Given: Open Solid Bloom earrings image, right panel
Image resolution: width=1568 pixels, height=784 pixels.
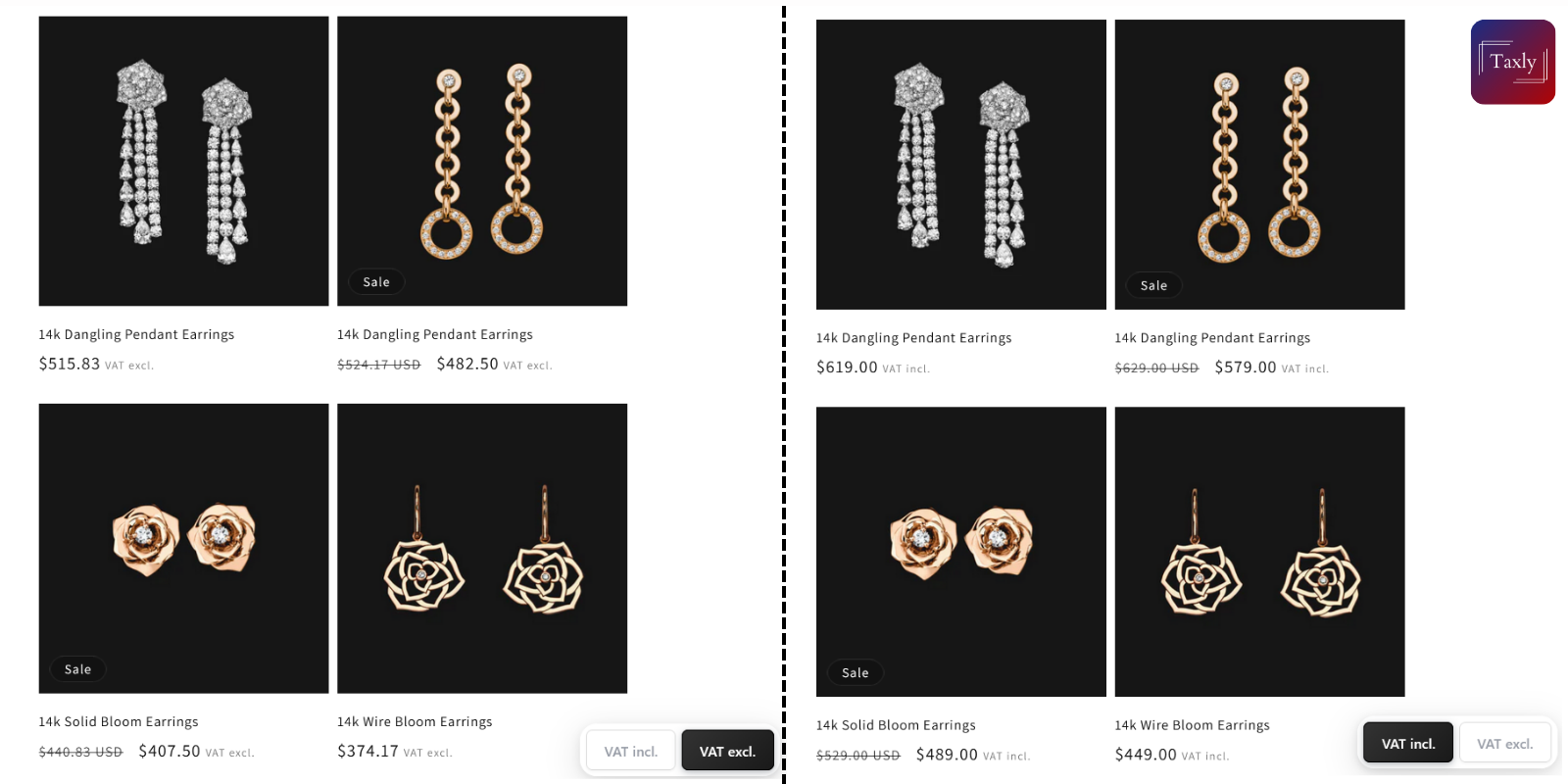Looking at the screenshot, I should [961, 552].
